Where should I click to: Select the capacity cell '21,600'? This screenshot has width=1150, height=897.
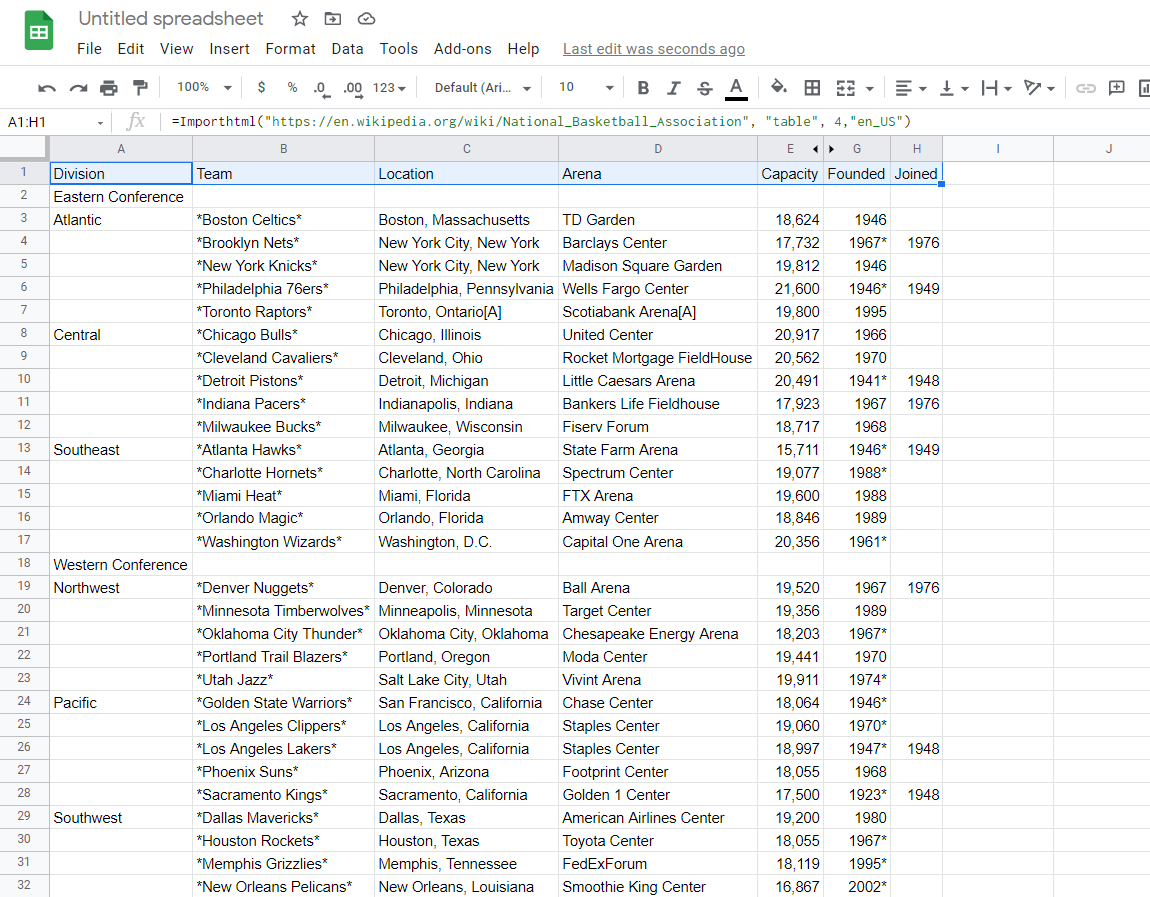pyautogui.click(x=791, y=288)
